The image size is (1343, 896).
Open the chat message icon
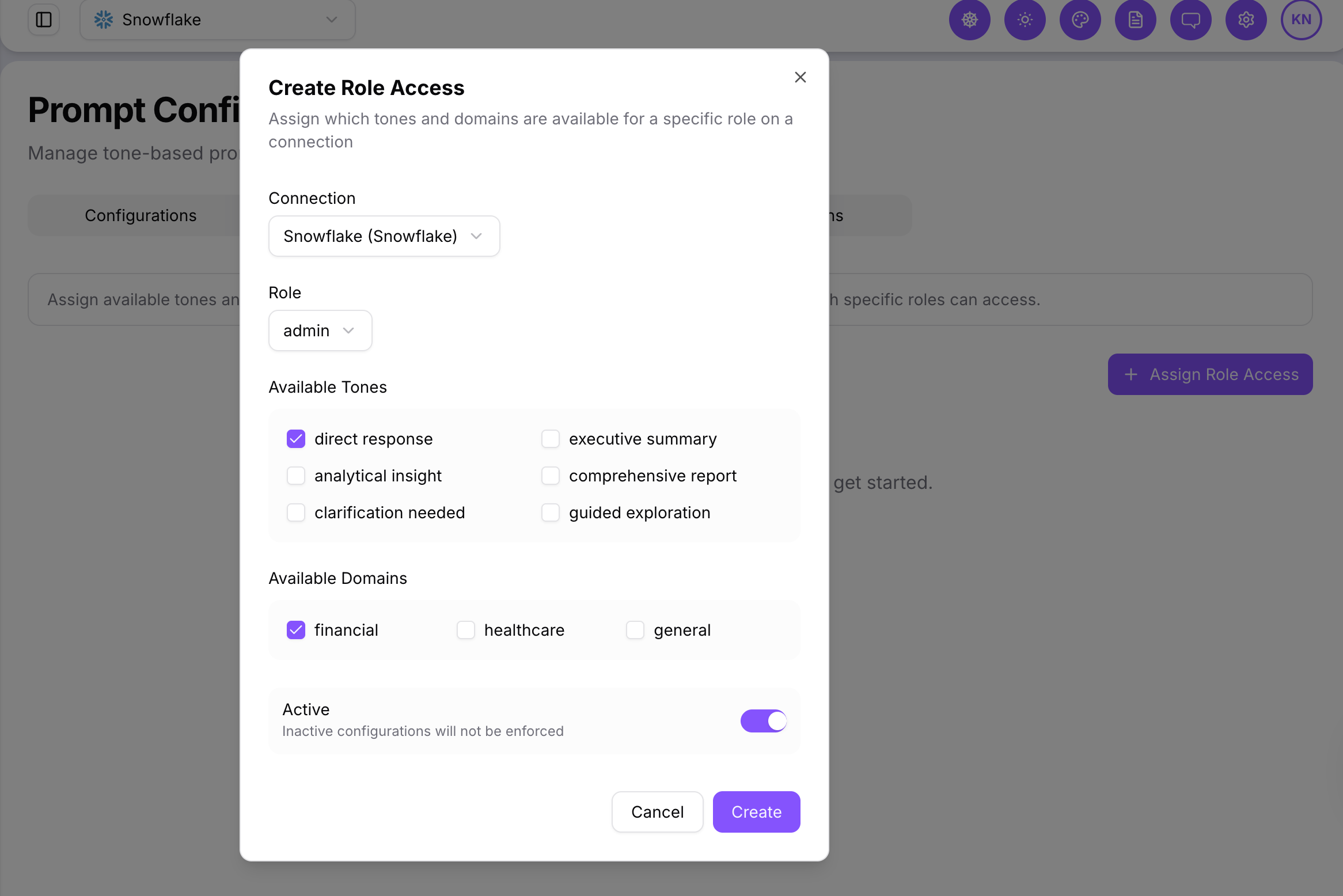pos(1191,20)
